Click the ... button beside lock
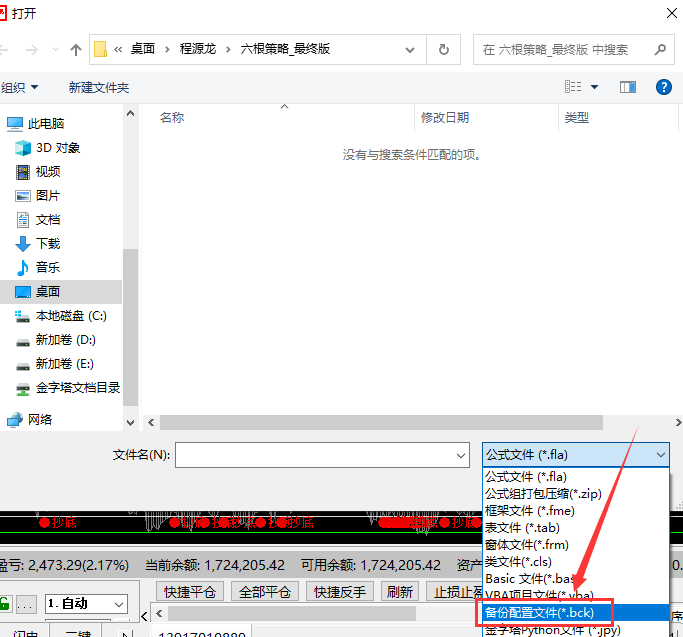This screenshot has width=683, height=637. [25, 604]
